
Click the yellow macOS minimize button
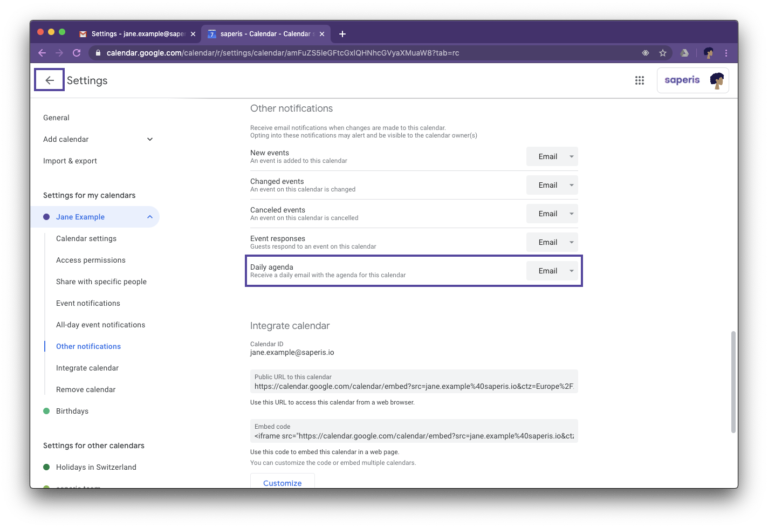51,32
